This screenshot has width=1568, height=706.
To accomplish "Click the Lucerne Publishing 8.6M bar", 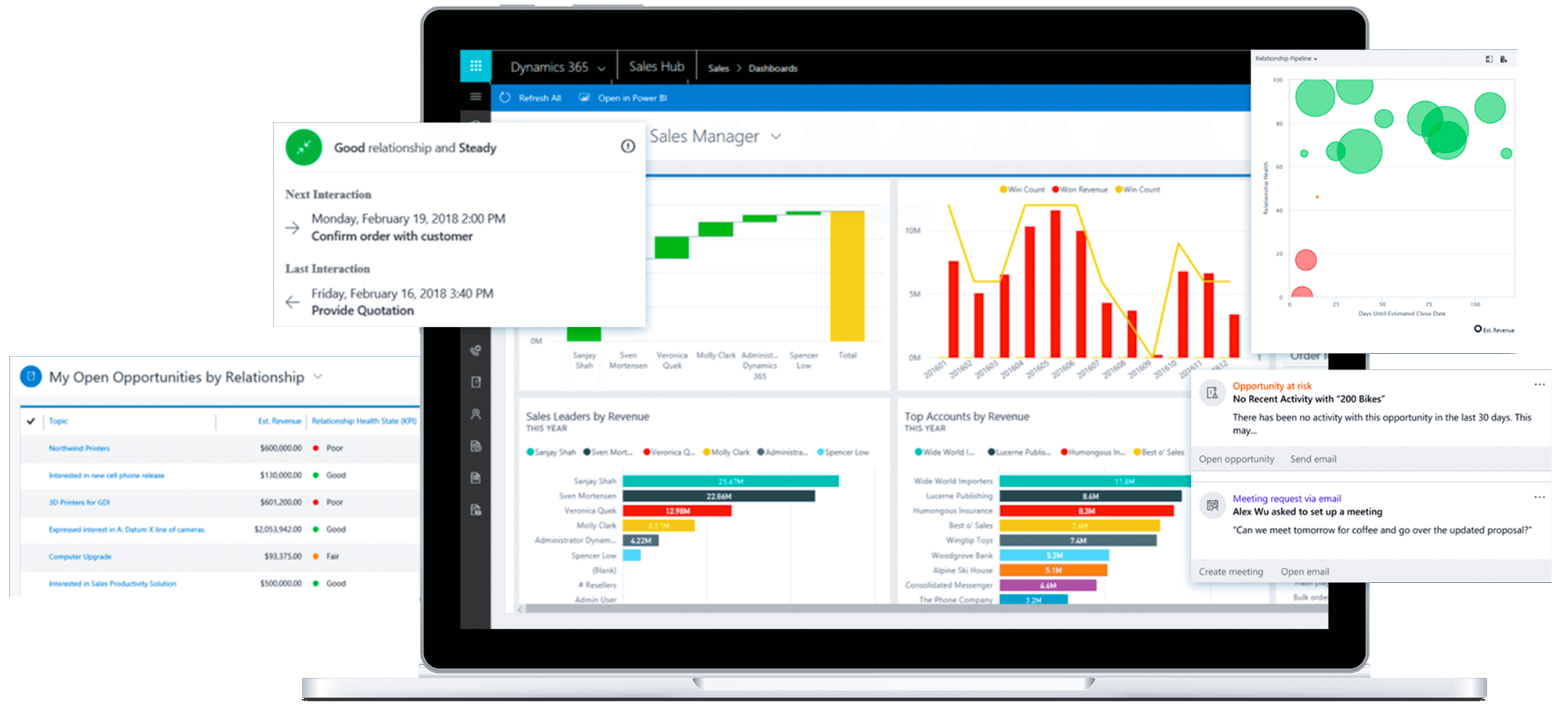I will coord(1091,496).
